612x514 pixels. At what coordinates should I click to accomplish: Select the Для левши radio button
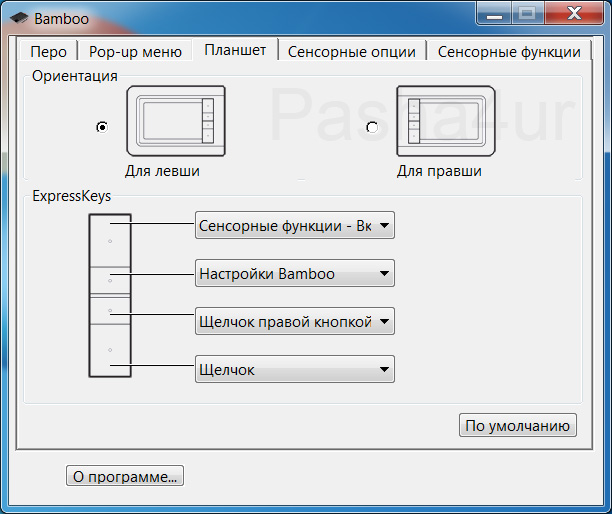pos(102,127)
